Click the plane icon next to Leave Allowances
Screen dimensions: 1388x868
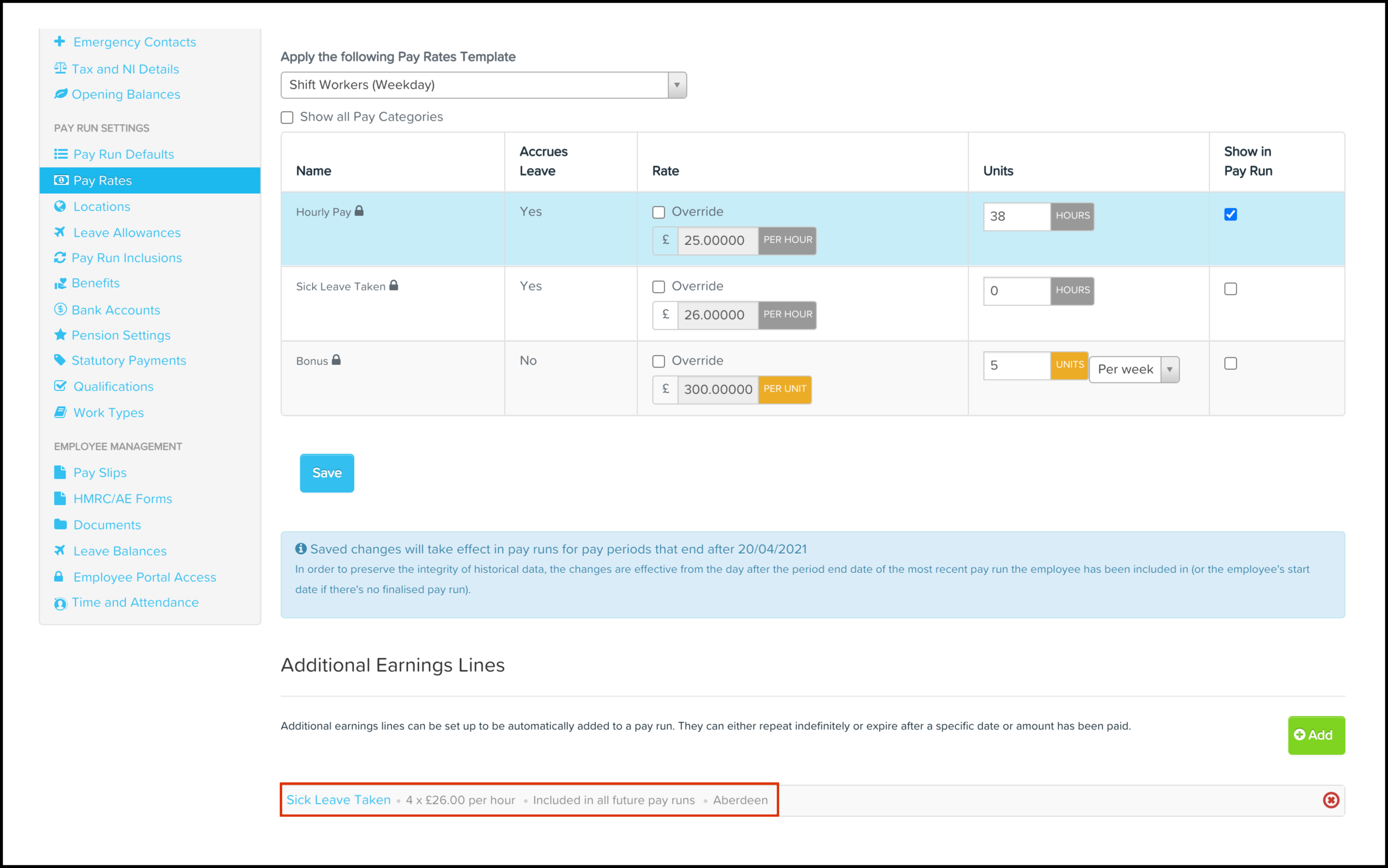60,232
